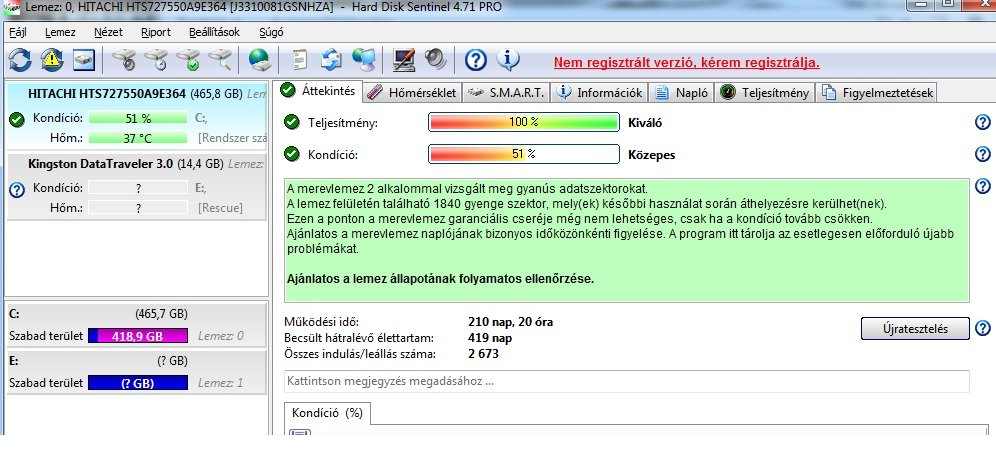The height and width of the screenshot is (460, 996).
Task: Open the Beállítások menu
Action: pyautogui.click(x=214, y=32)
